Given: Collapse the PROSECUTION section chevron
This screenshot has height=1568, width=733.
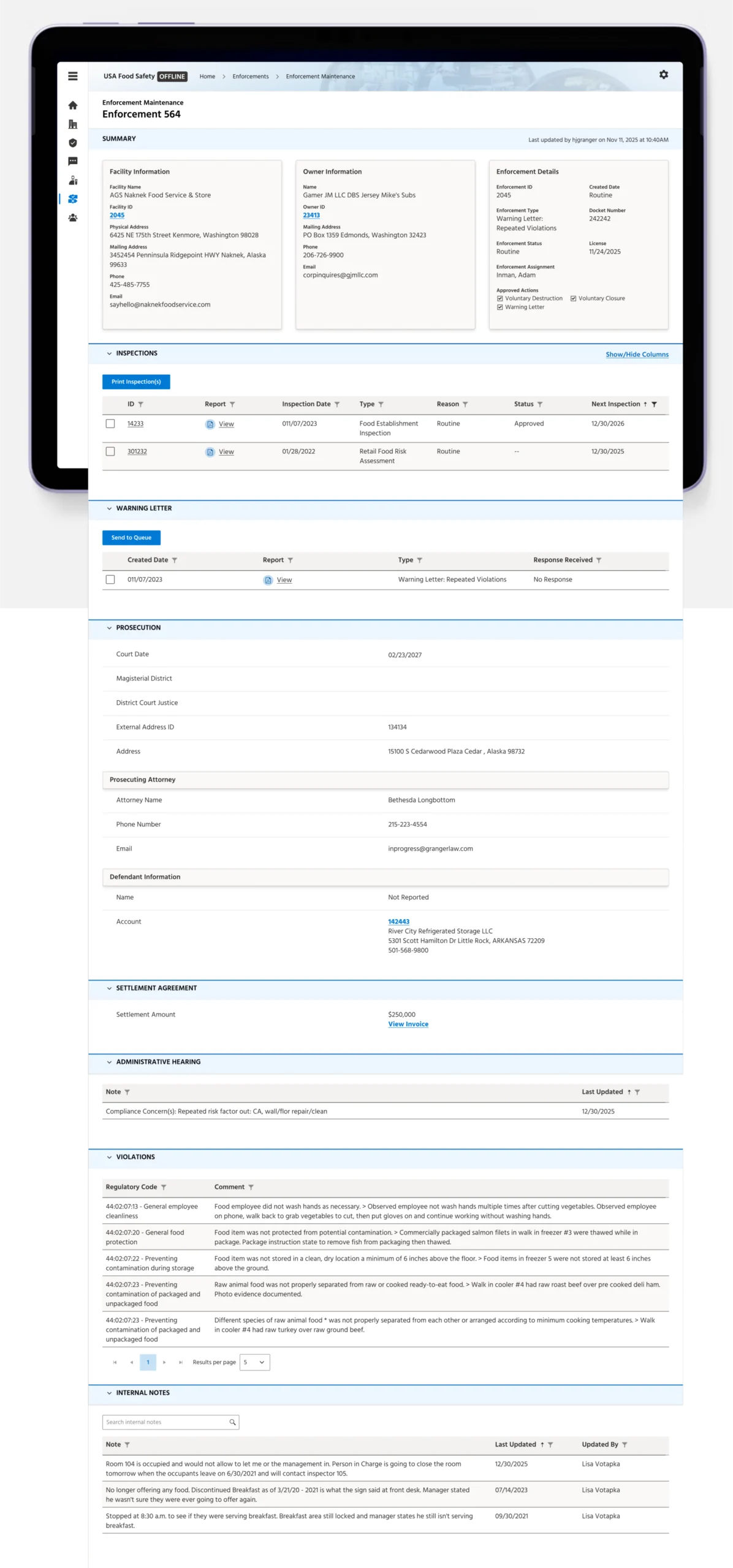Looking at the screenshot, I should 109,628.
